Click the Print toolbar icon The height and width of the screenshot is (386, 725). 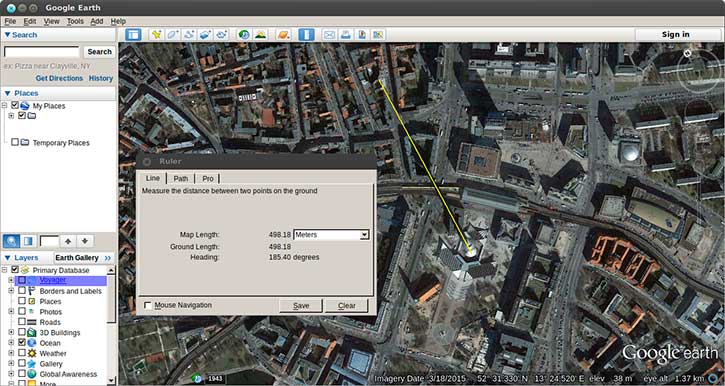coord(345,35)
